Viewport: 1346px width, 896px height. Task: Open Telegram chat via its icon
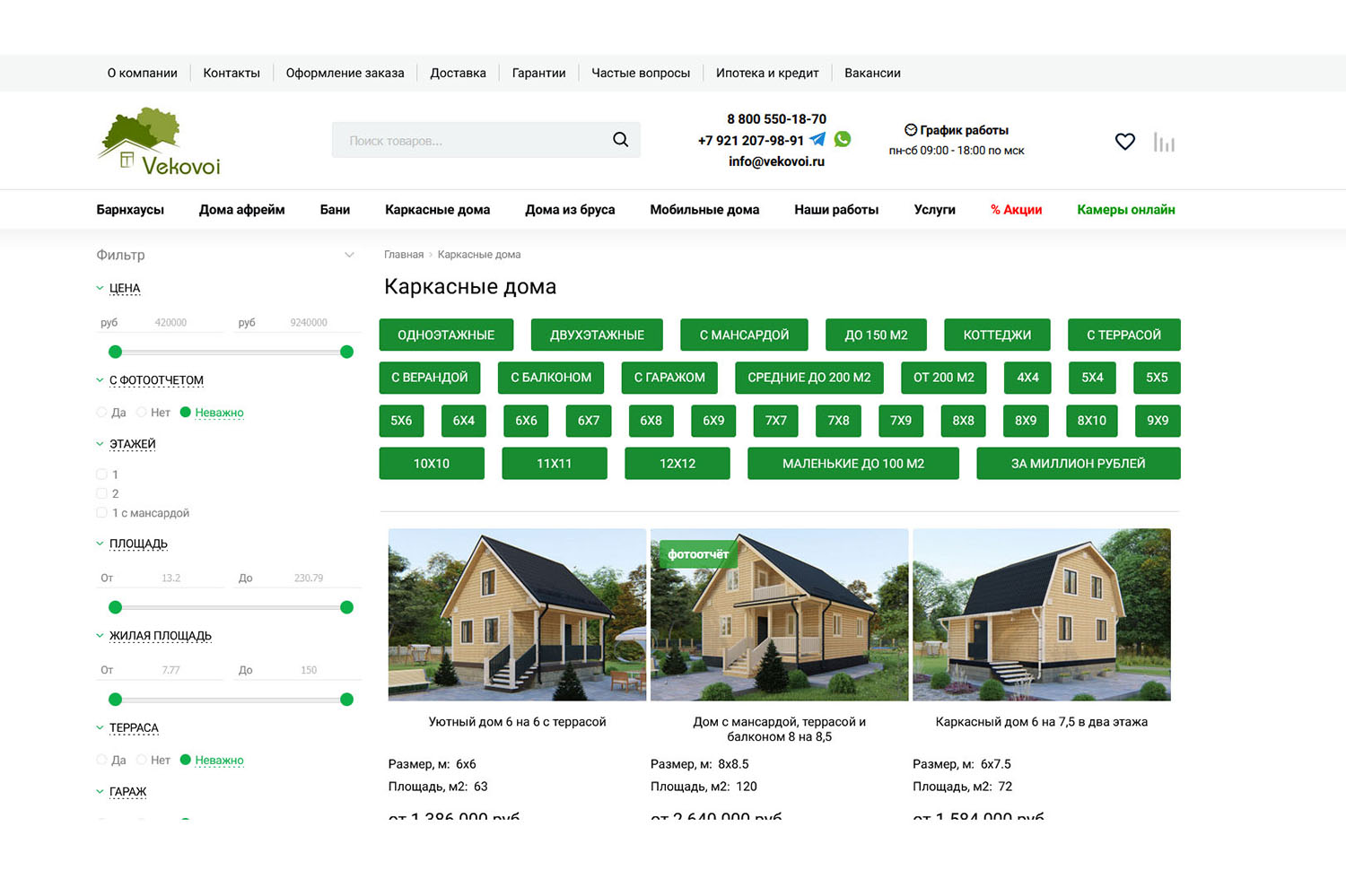(x=817, y=140)
